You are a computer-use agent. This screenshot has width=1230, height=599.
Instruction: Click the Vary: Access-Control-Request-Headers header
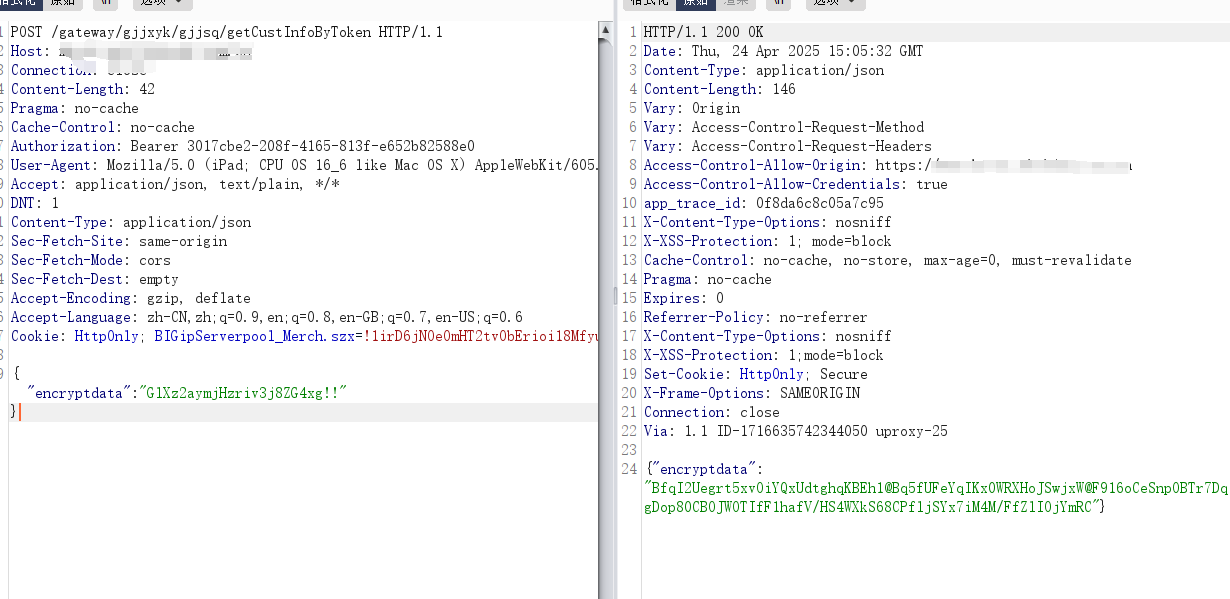click(788, 146)
